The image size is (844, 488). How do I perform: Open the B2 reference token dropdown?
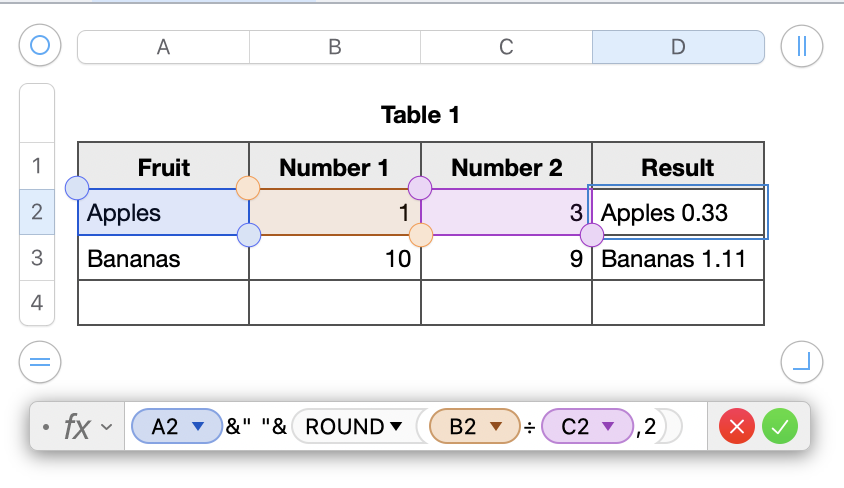point(496,428)
